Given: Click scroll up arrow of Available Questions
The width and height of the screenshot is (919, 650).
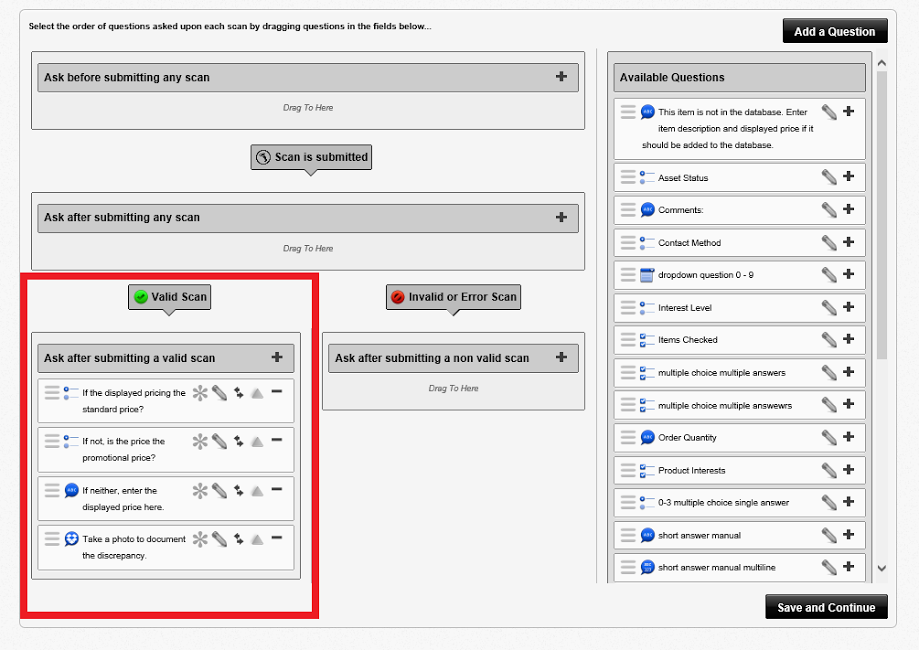Looking at the screenshot, I should coord(881,63).
